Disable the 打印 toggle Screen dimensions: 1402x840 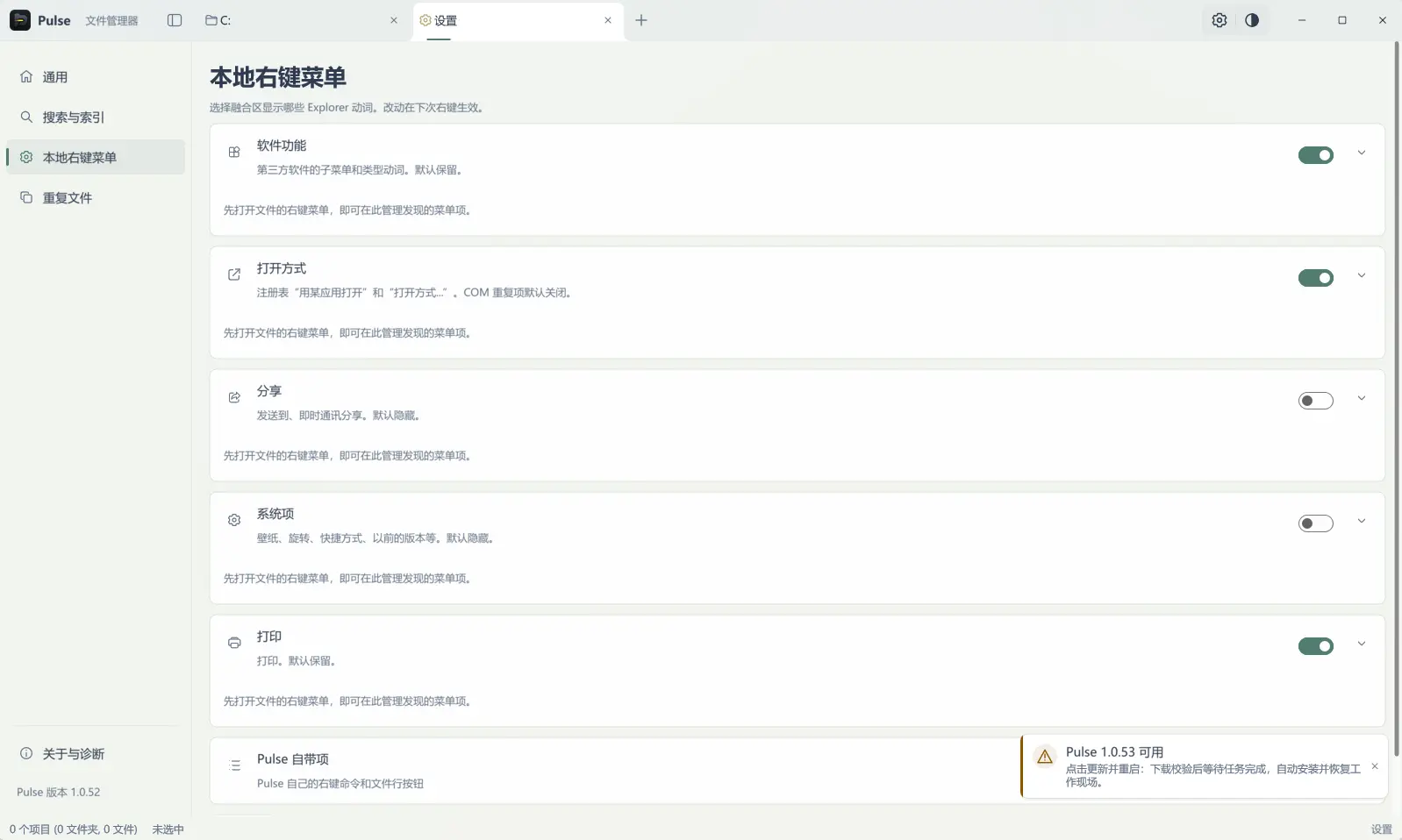tap(1316, 646)
